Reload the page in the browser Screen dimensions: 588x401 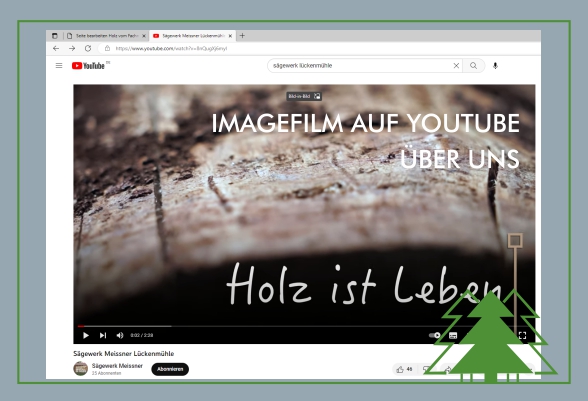[x=88, y=48]
